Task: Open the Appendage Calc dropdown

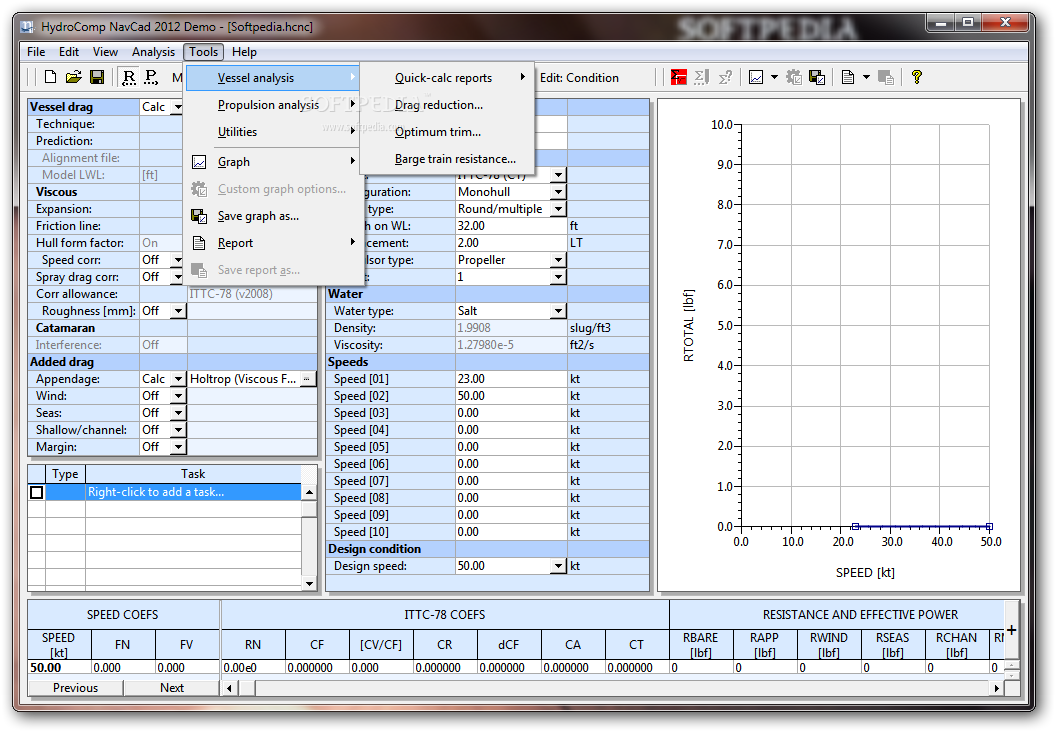Action: point(178,379)
